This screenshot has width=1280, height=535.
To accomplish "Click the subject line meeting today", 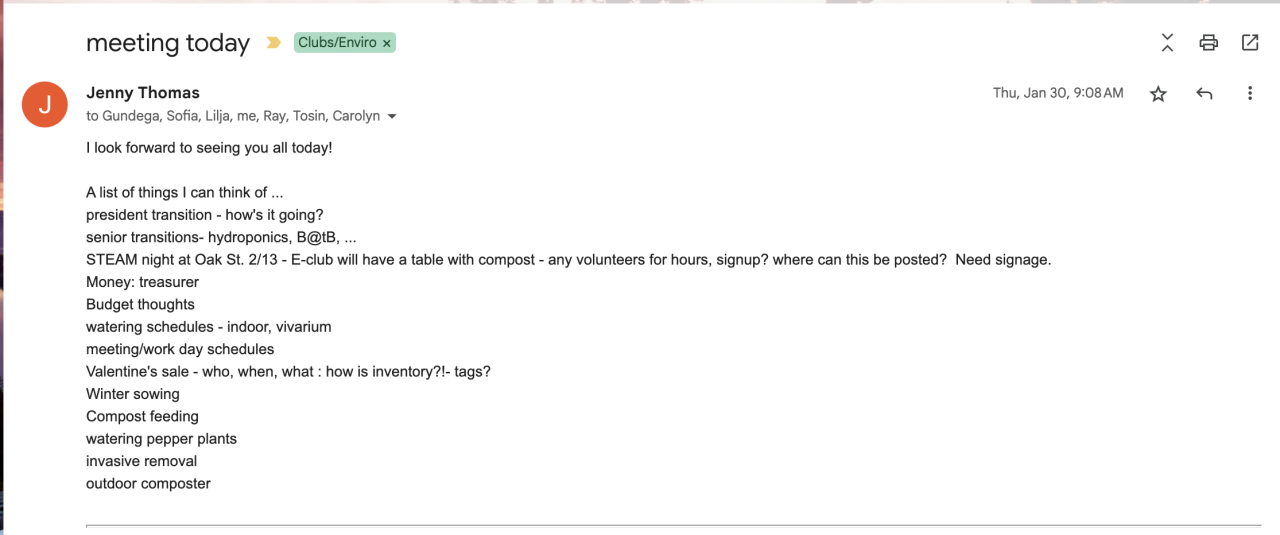I will pos(168,43).
